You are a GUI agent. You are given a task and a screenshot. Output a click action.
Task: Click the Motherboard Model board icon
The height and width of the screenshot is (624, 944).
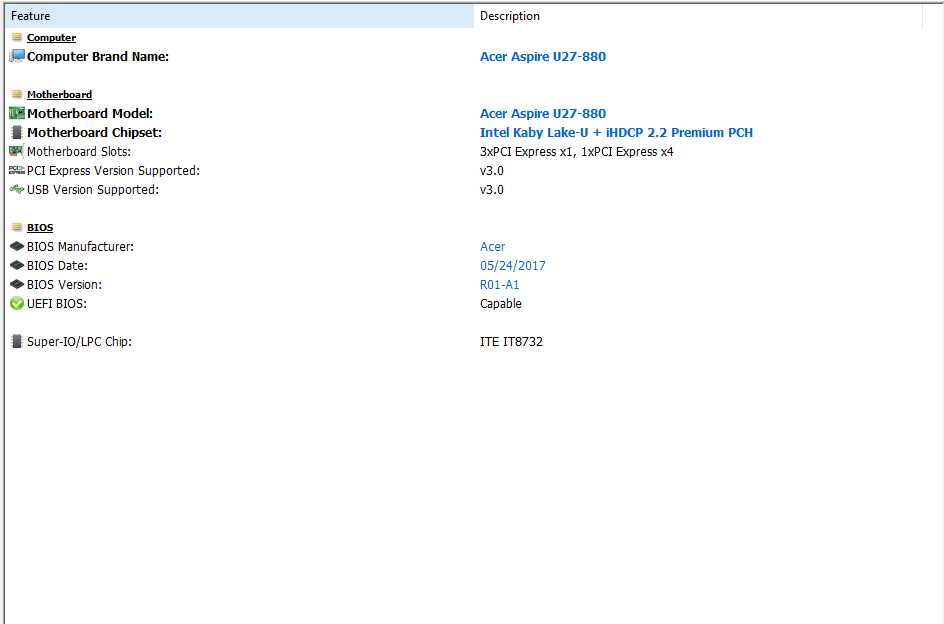(17, 113)
